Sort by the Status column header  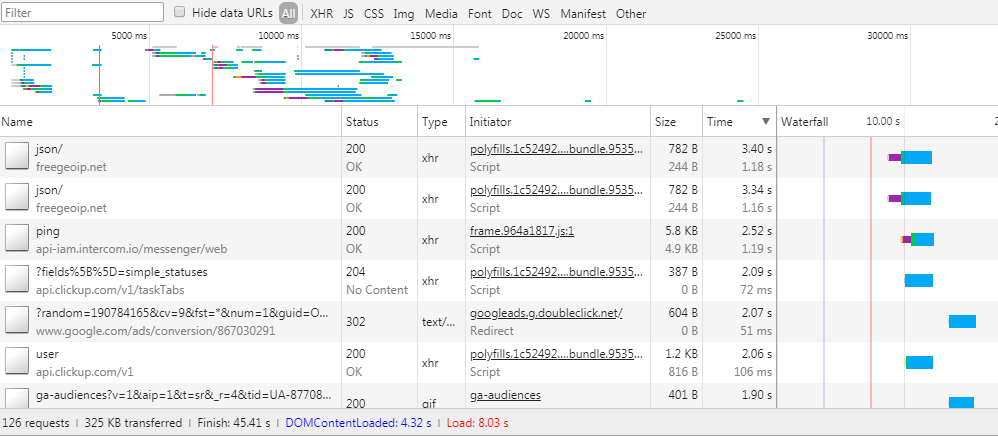(380, 122)
